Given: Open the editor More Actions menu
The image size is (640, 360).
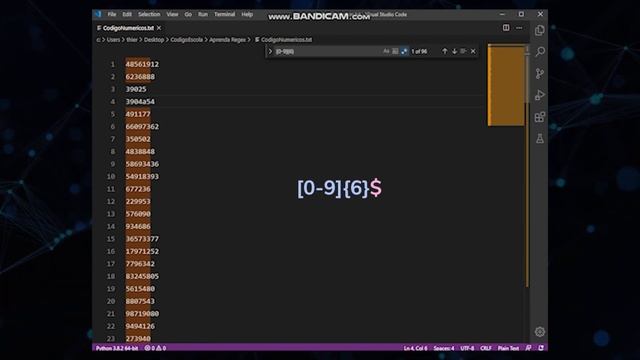Looking at the screenshot, I should click(x=519, y=28).
